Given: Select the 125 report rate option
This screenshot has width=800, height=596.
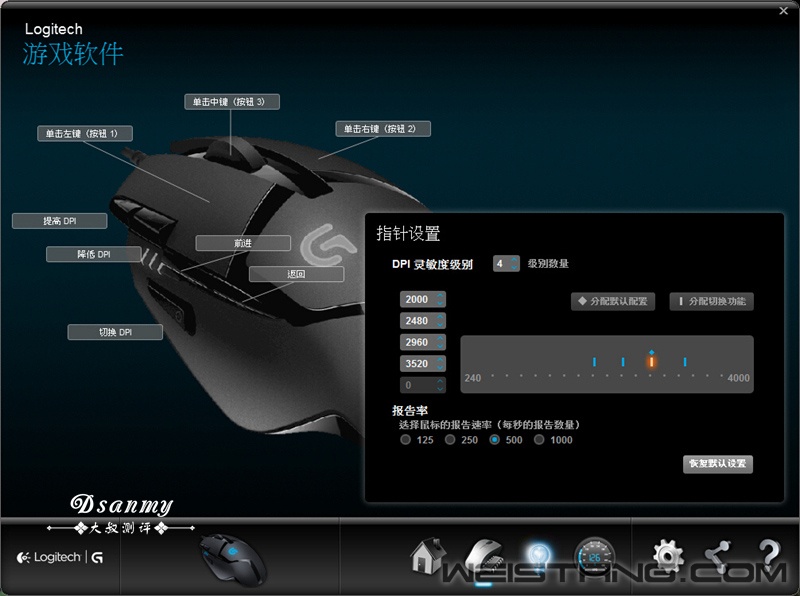Looking at the screenshot, I should click(405, 439).
